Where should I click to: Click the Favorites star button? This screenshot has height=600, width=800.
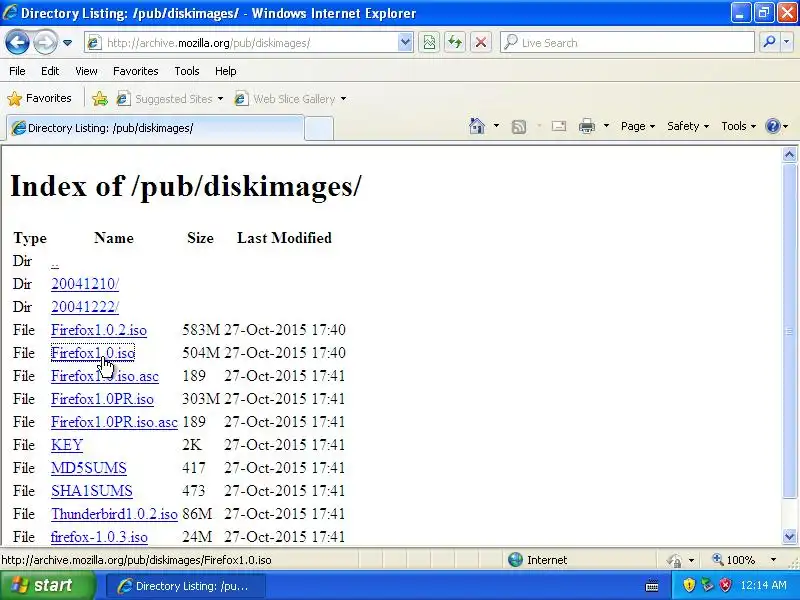click(x=40, y=98)
